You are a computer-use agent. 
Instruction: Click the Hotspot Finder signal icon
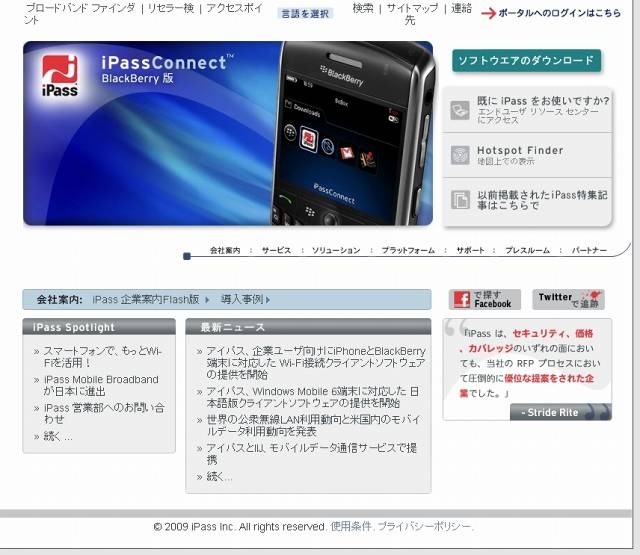click(x=460, y=155)
